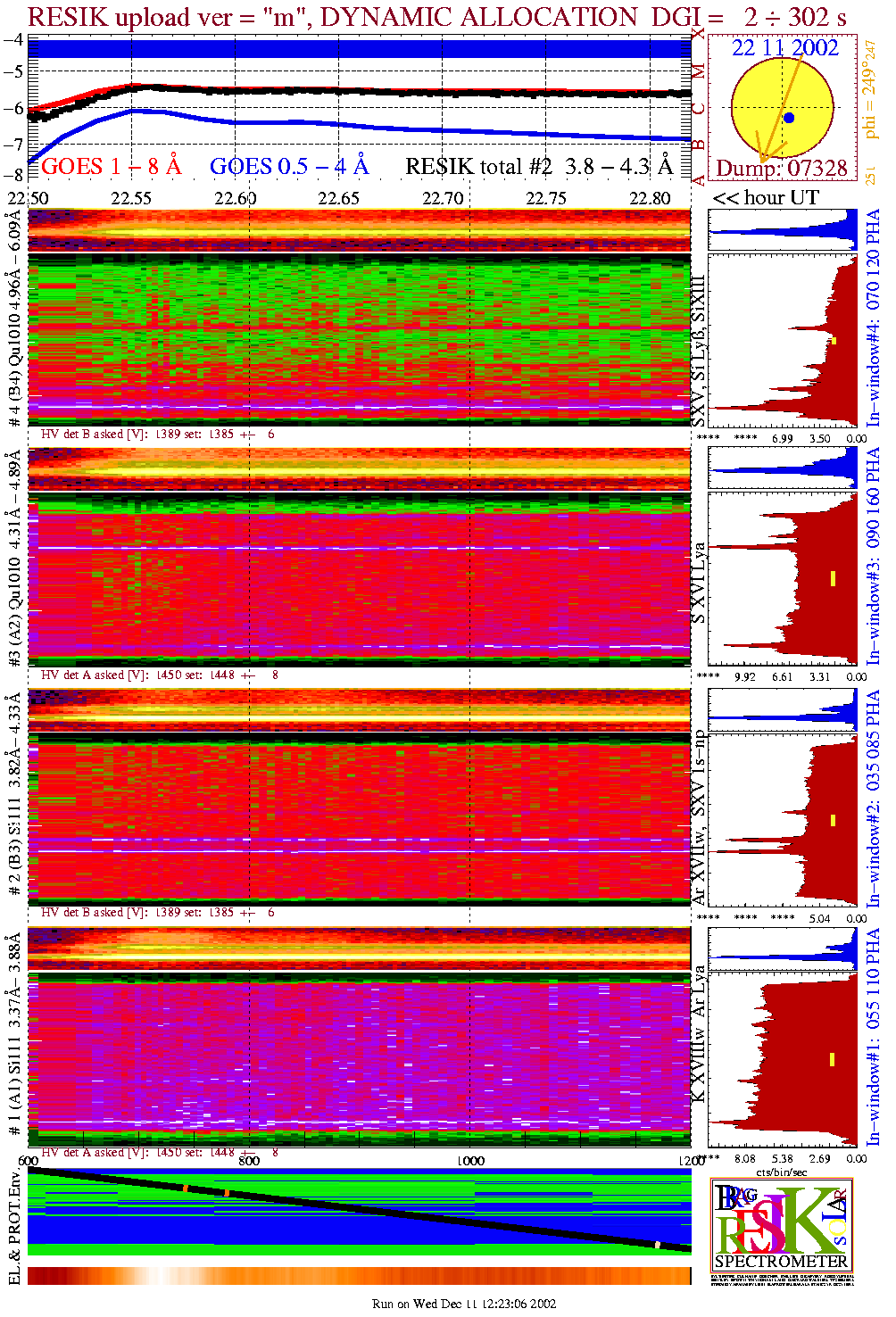896x1317 pixels.
Task: Click the "<< hour UT" axis label
Action: 766,198
